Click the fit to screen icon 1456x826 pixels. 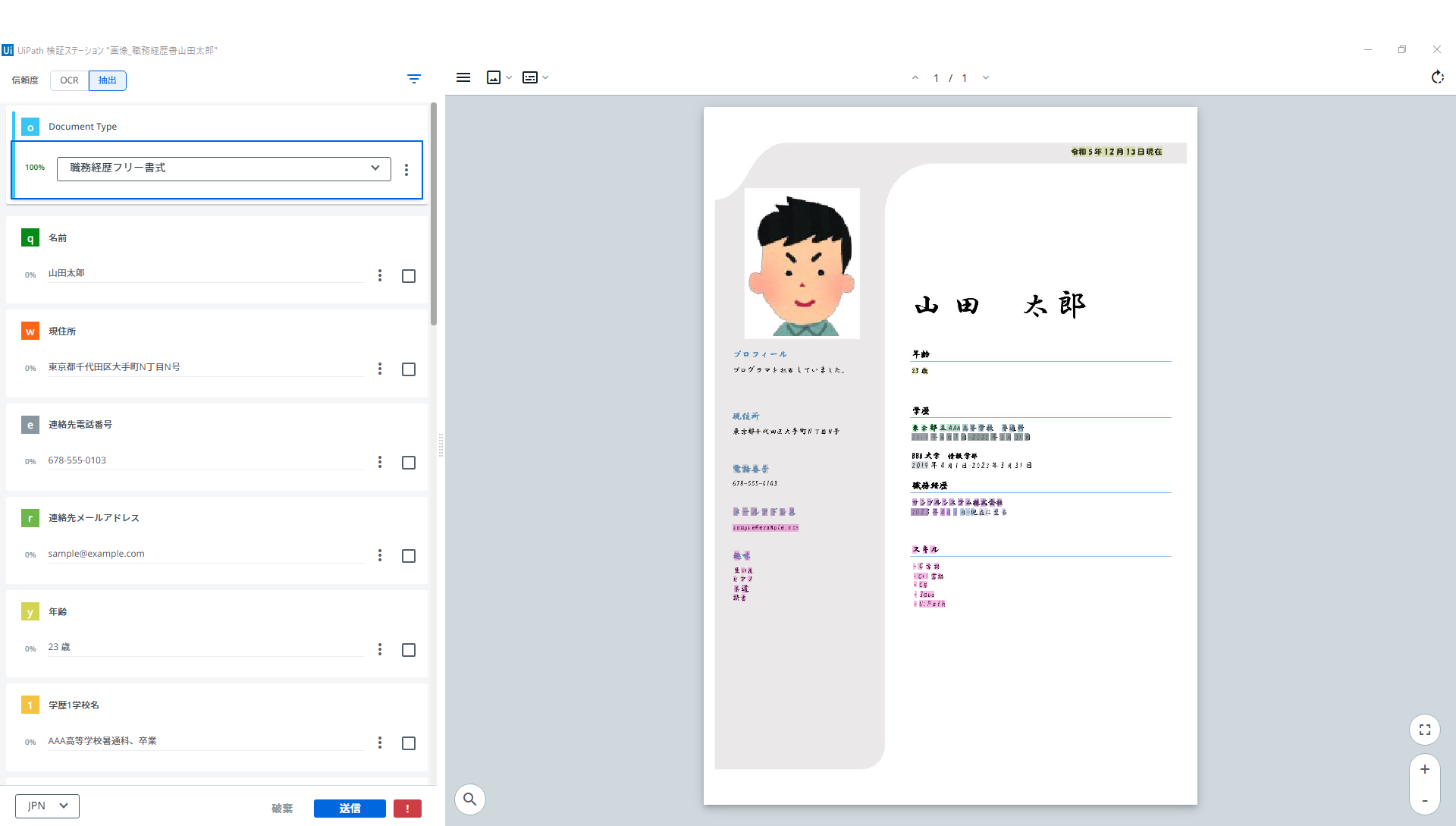tap(1425, 730)
